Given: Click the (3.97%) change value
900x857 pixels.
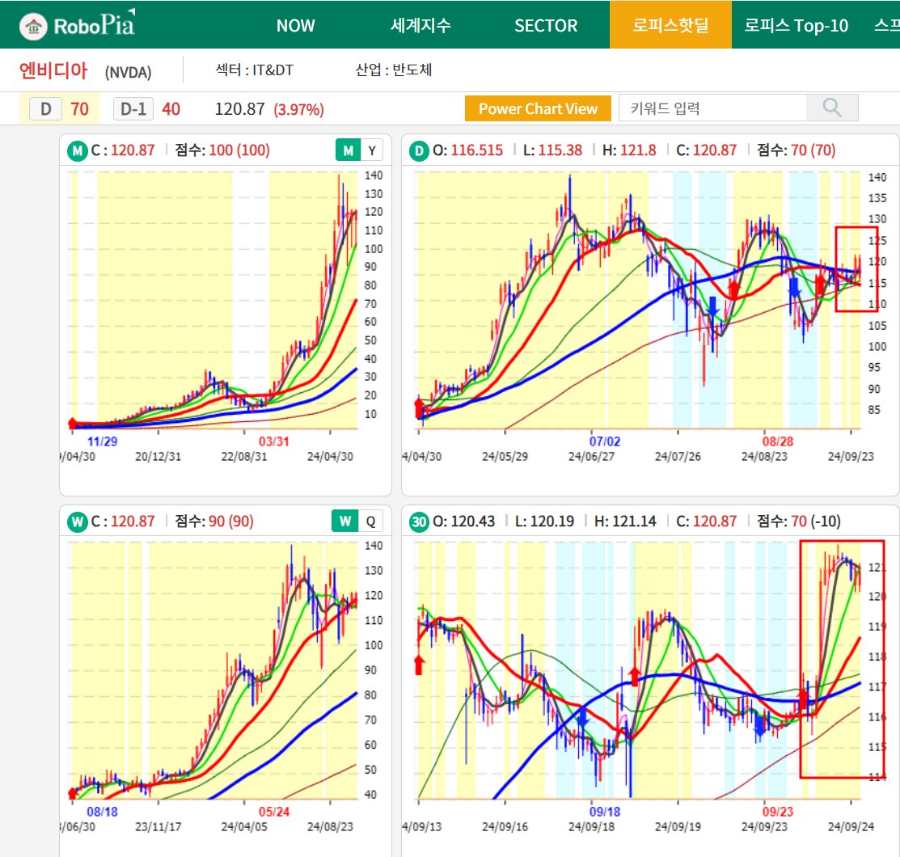Looking at the screenshot, I should [x=298, y=109].
